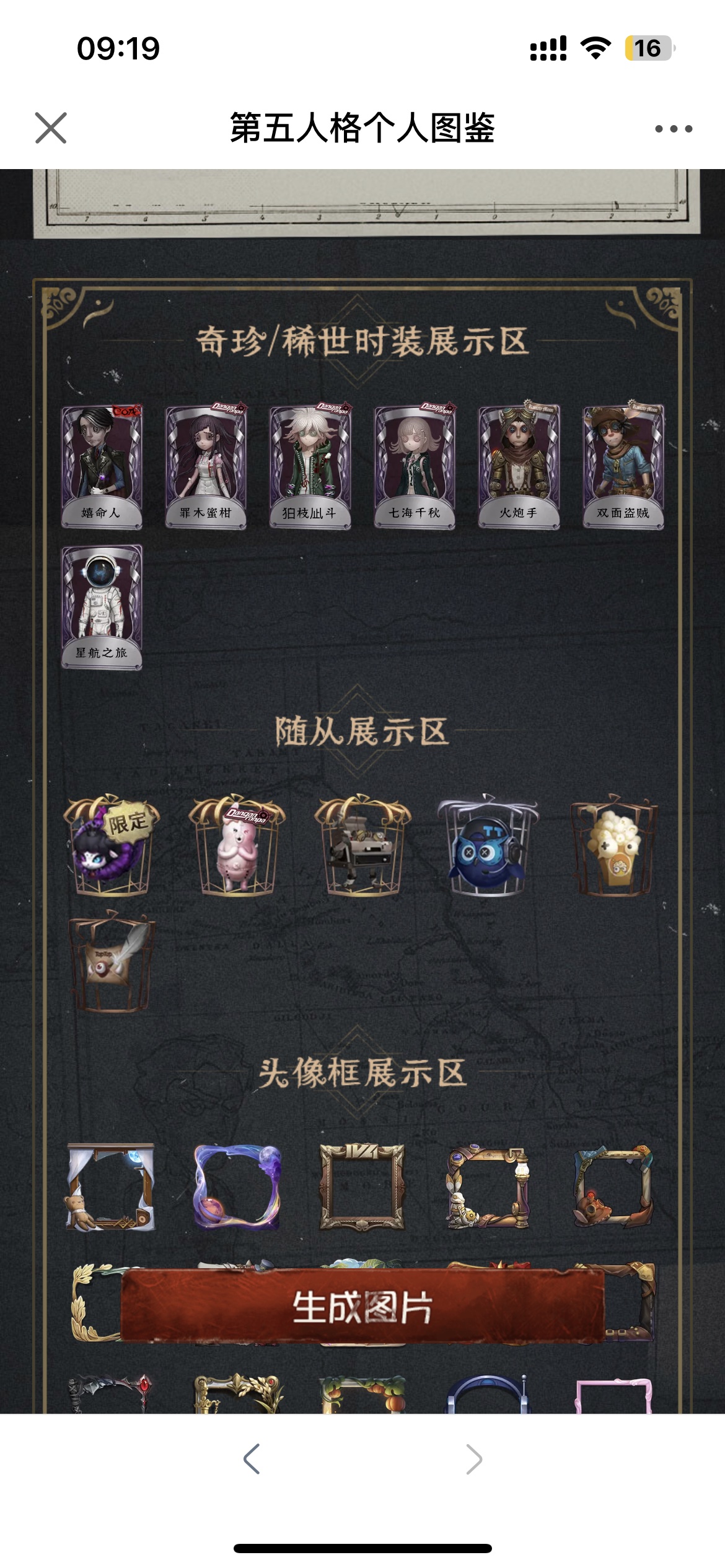
Task: Choose the 火炮手 steampunk costume card
Action: tap(519, 466)
